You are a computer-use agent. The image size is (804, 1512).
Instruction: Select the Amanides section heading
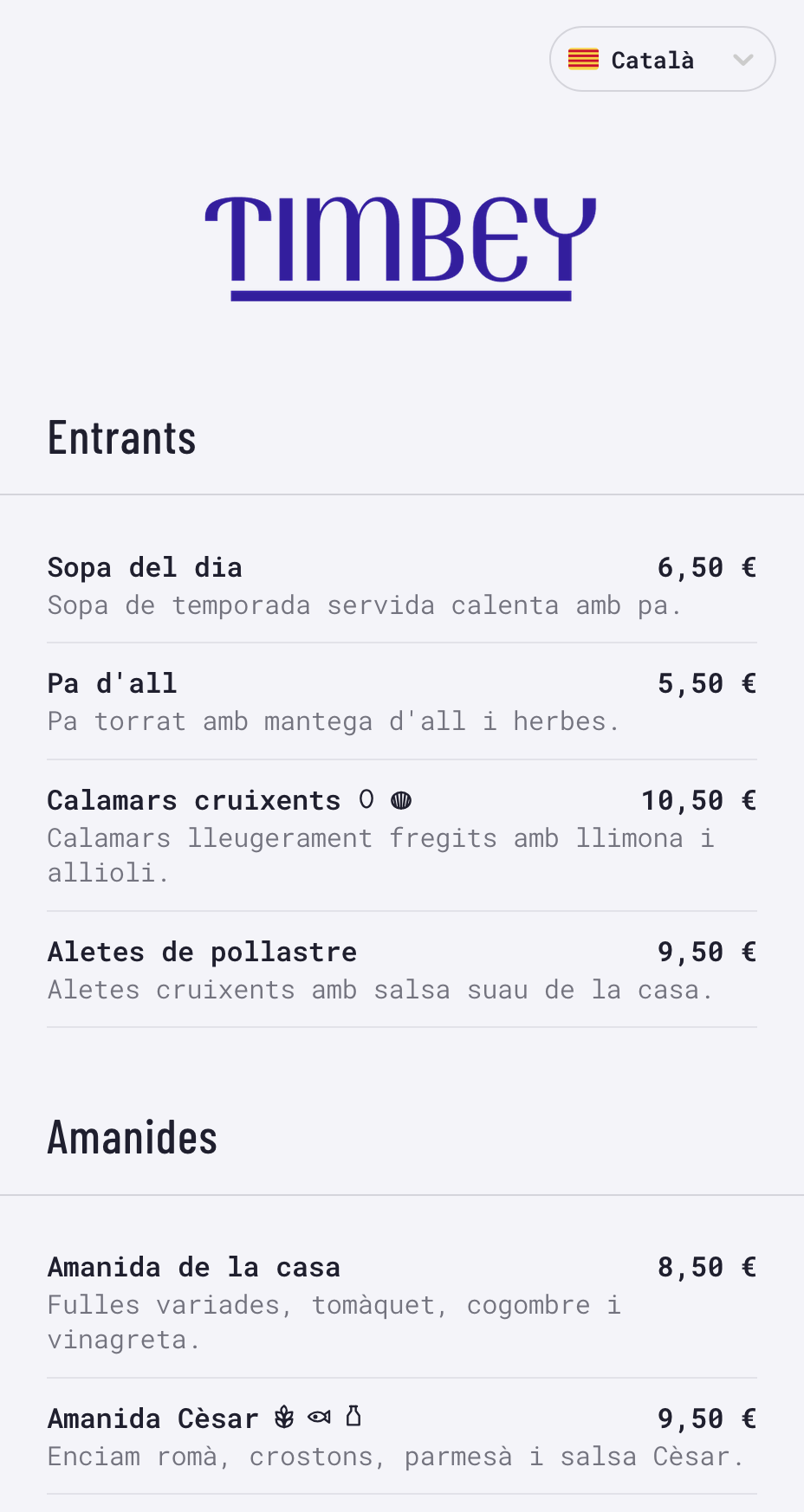tap(133, 1138)
